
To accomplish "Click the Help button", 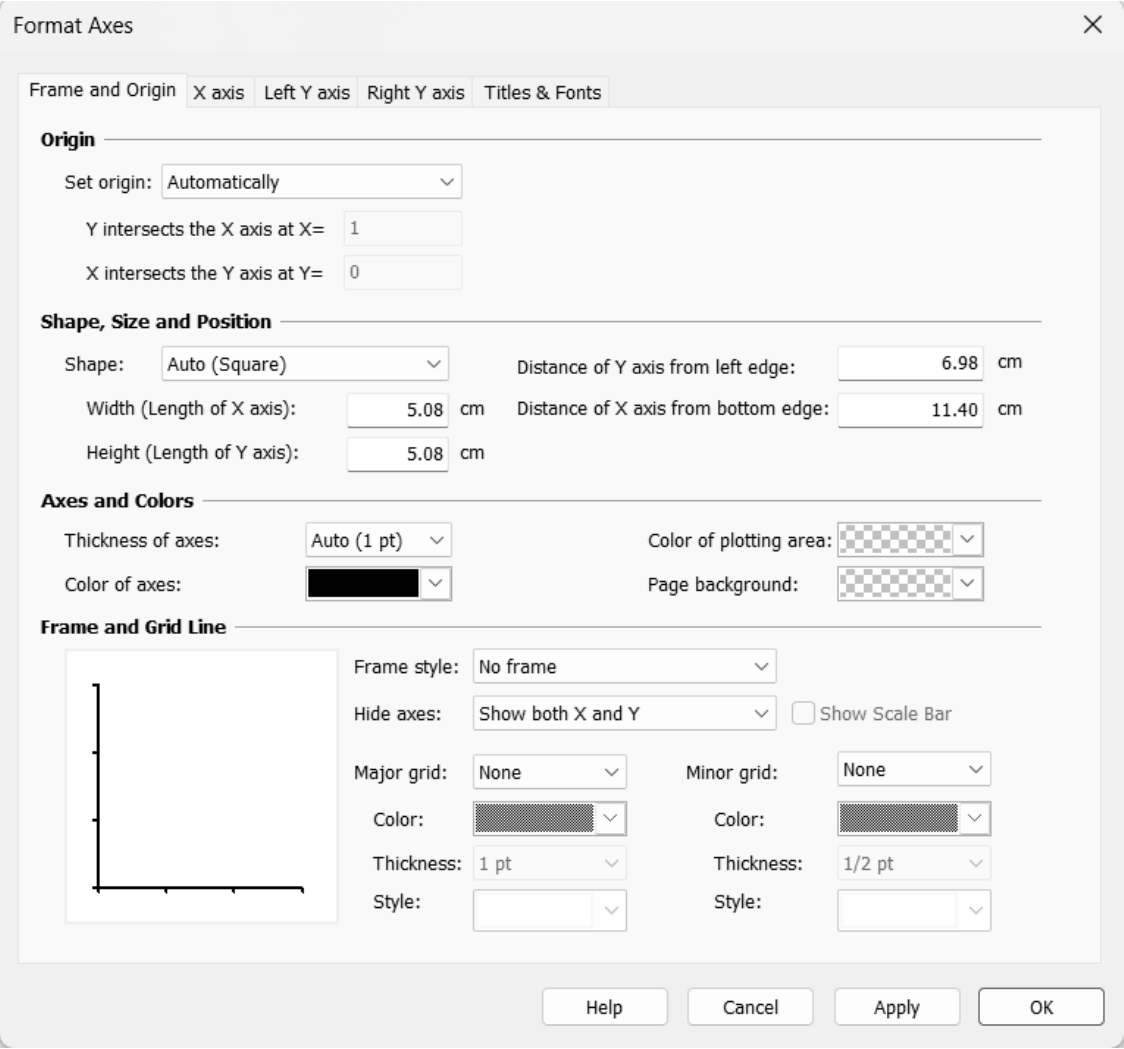I will pos(605,1007).
